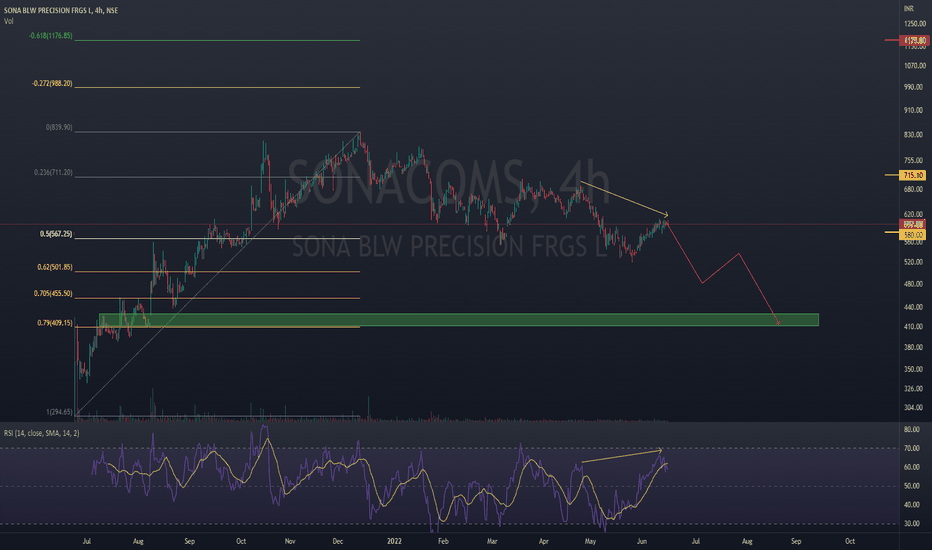This screenshot has height=550, width=932.
Task: Select the 0.5(567.25) Fibonacci level label
Action: (56, 234)
